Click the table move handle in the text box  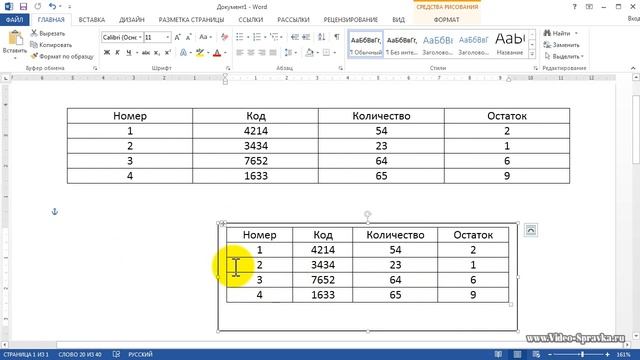coord(223,223)
